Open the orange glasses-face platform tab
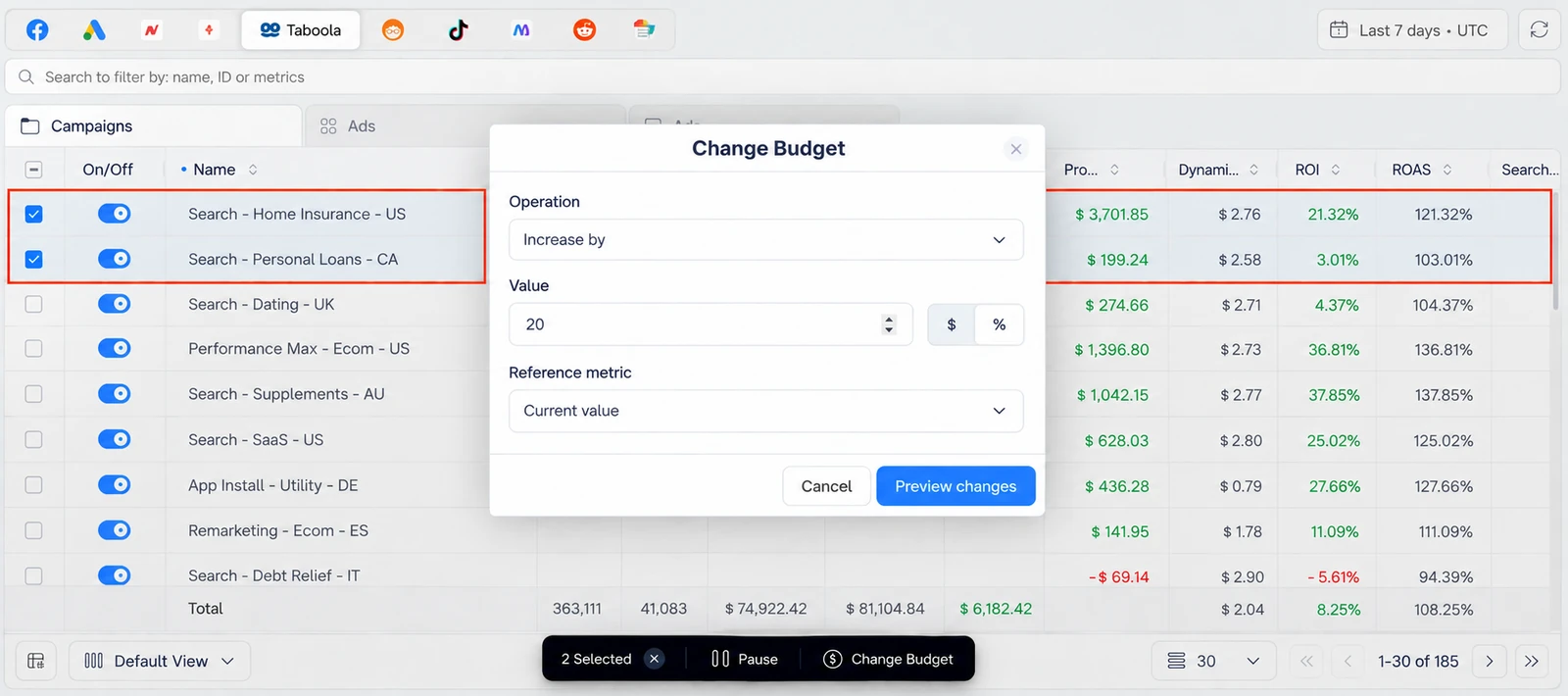1568x696 pixels. (x=393, y=30)
